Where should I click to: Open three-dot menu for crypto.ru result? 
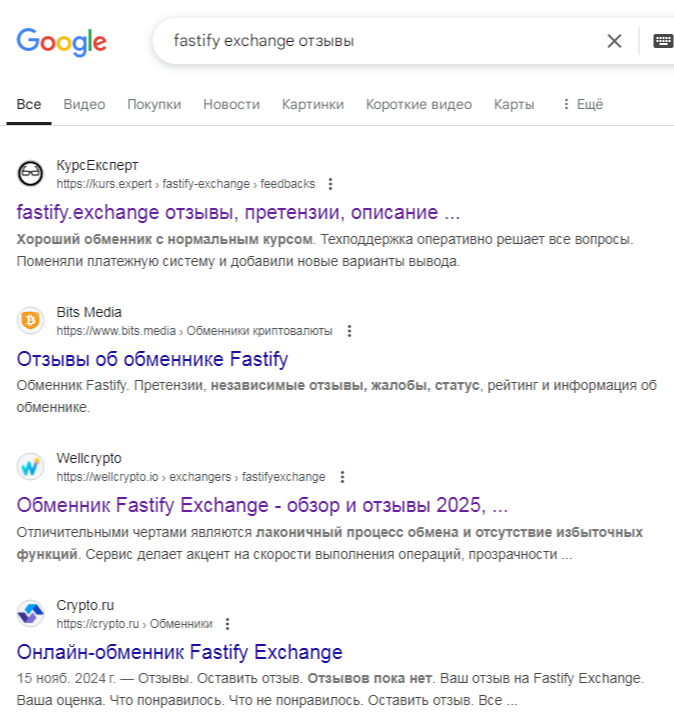227,623
